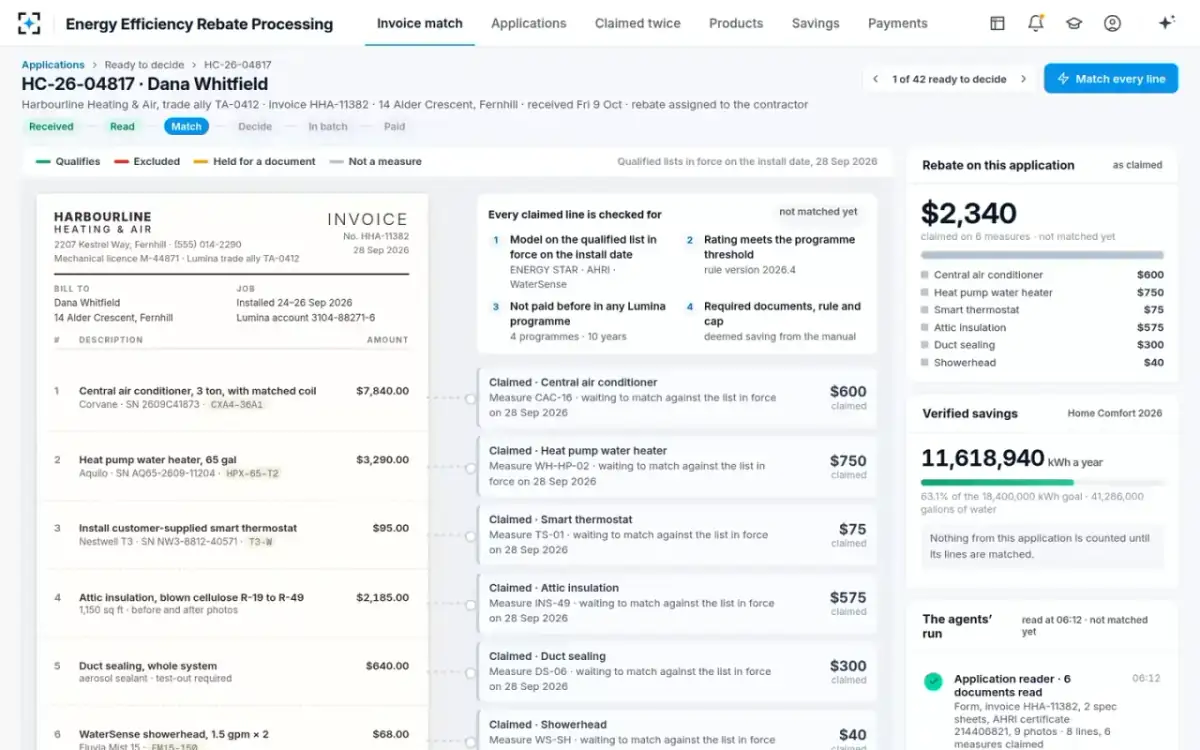Open the Claimed Smart thermostat card

(677, 535)
